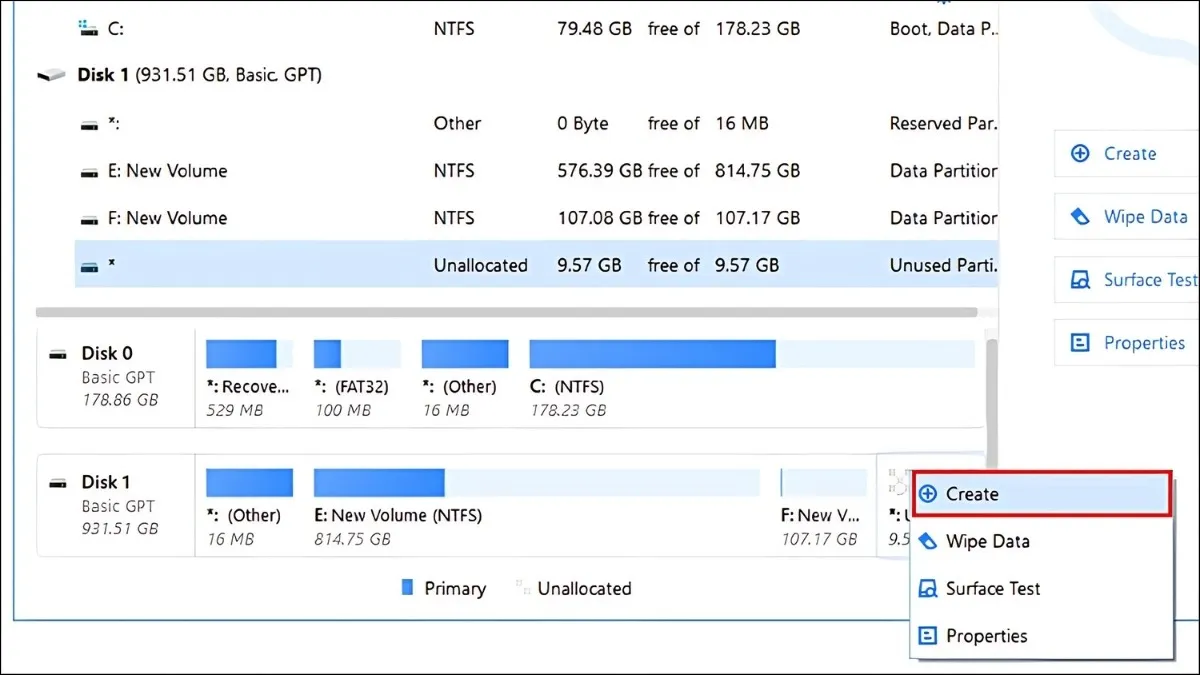Click the Disk 0 icon in disk map
Screen dimensions: 1200x675
click(x=60, y=354)
